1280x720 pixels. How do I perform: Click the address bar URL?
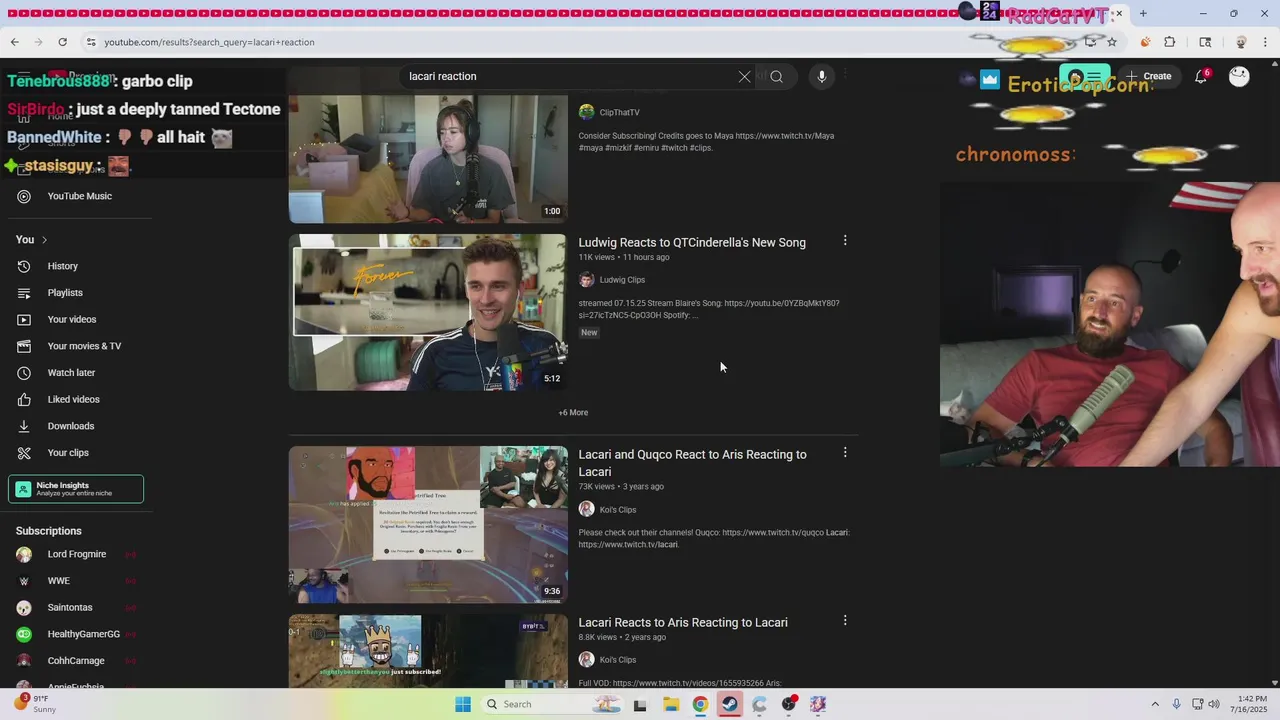(209, 42)
